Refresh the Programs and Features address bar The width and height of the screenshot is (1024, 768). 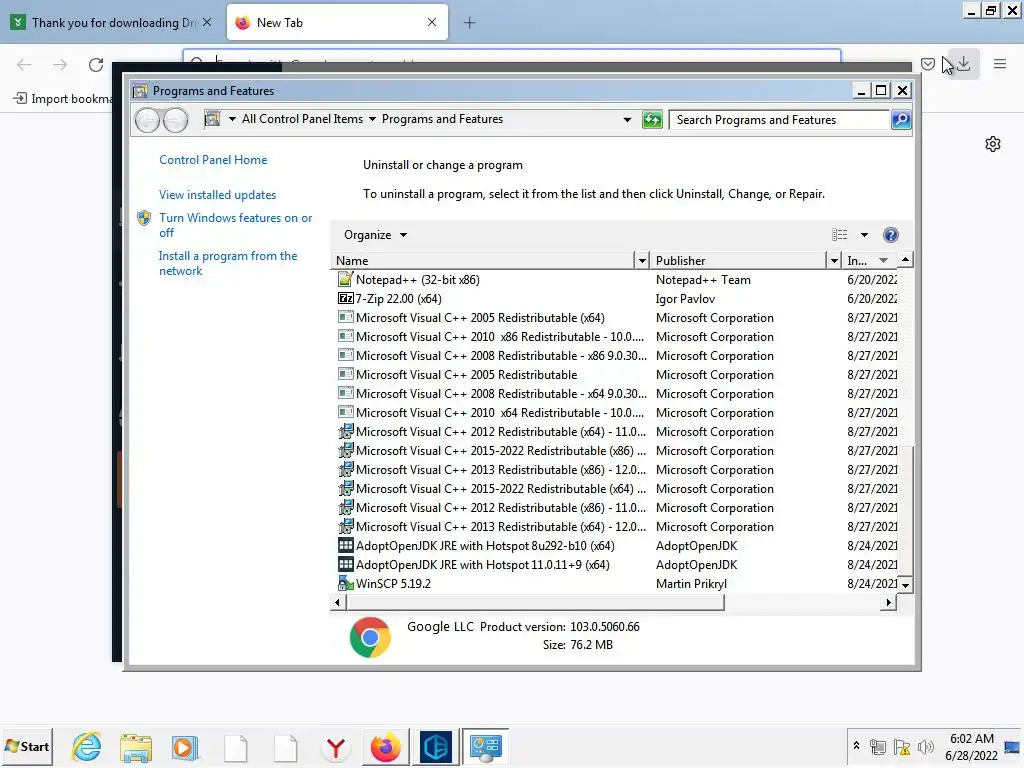pos(652,120)
